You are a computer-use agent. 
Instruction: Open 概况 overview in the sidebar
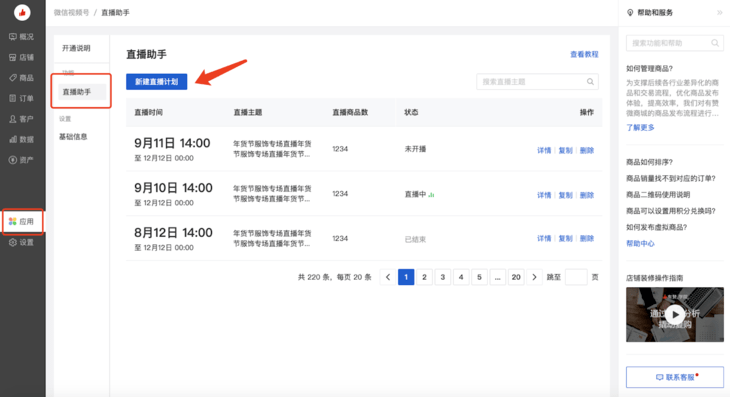pyautogui.click(x=21, y=37)
